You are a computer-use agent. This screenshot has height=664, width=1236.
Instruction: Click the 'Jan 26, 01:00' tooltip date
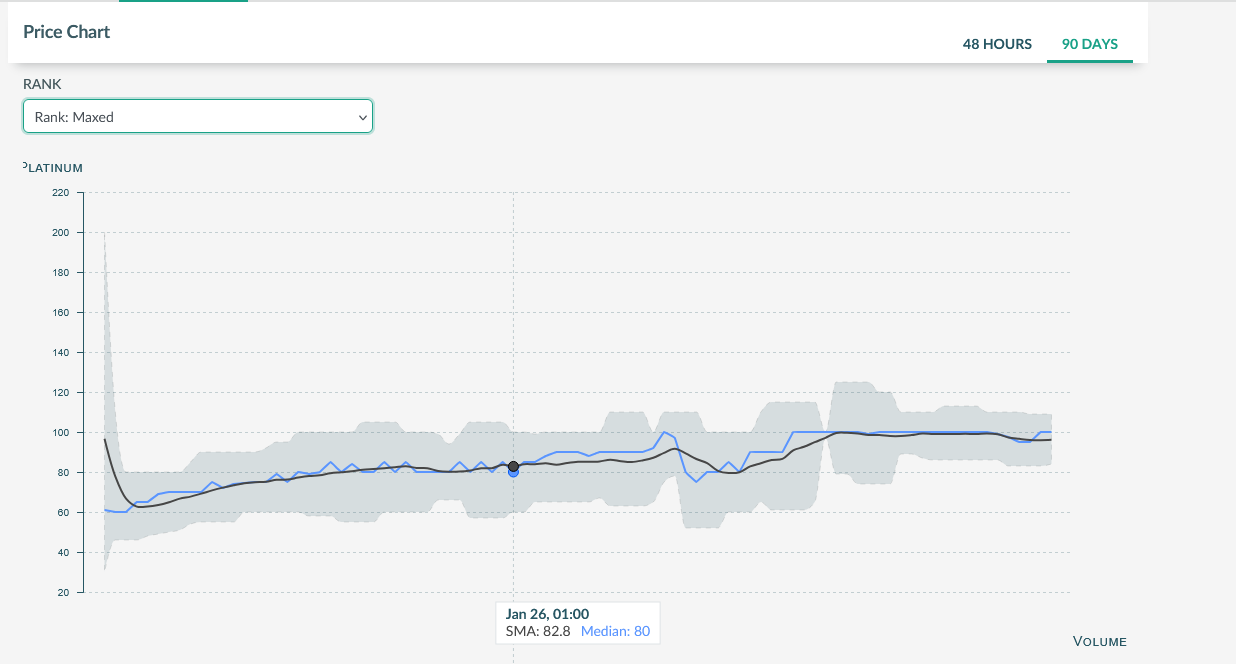tap(547, 614)
